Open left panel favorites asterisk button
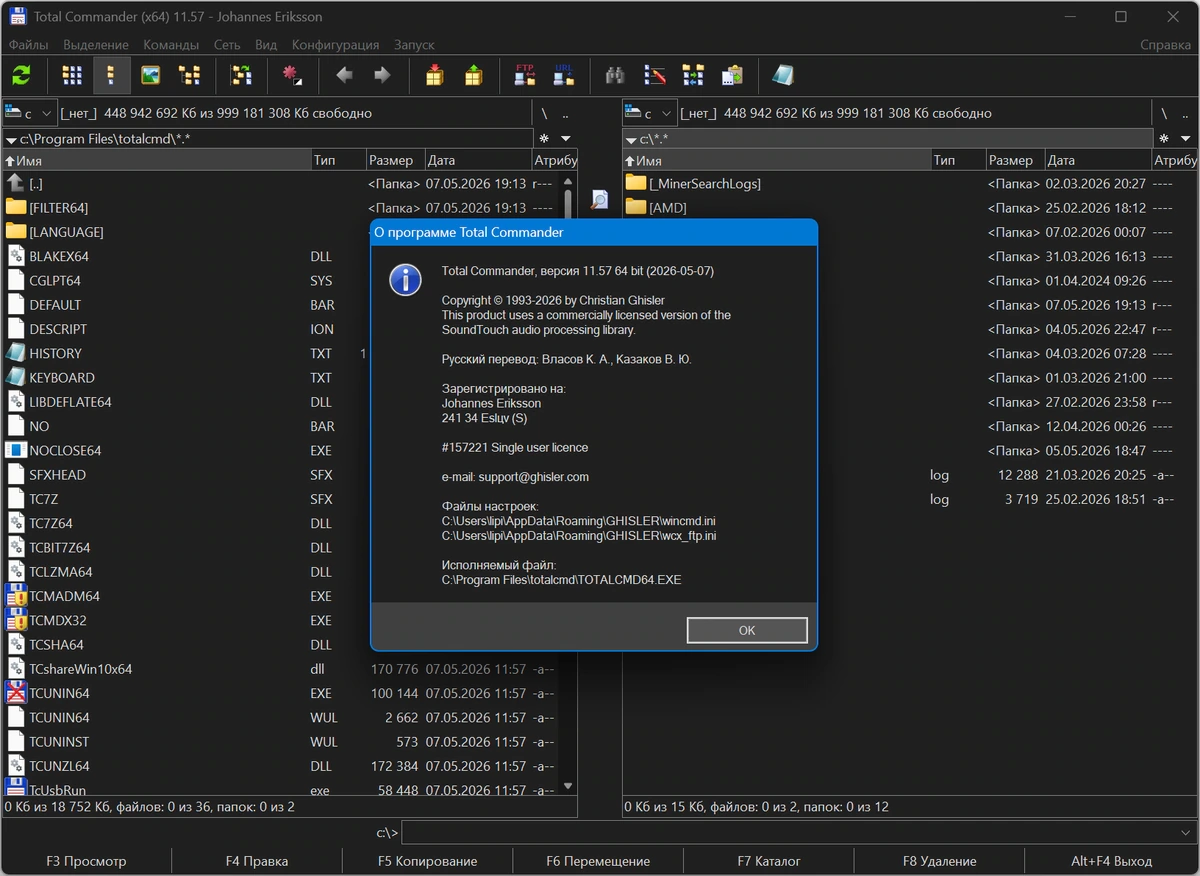The image size is (1200, 876). [544, 139]
